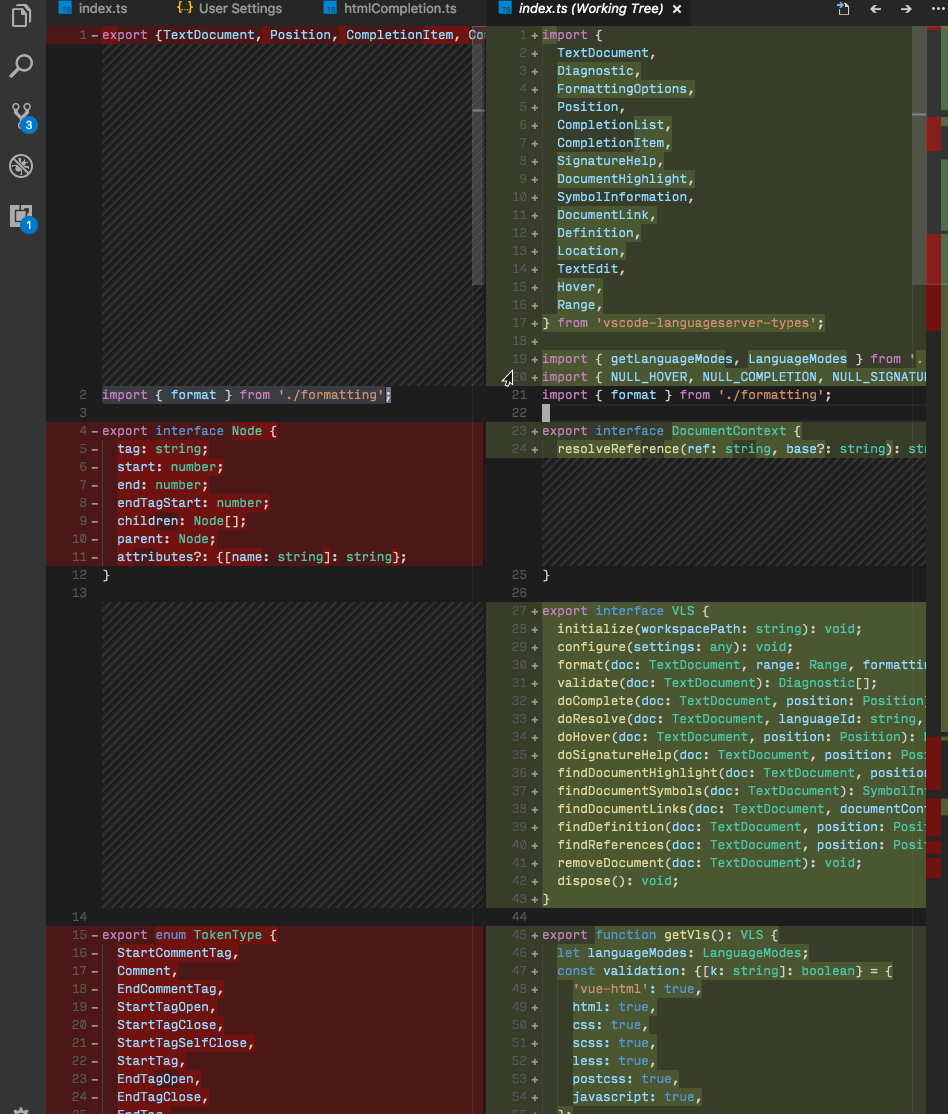The width and height of the screenshot is (948, 1114).
Task: Open Source Control view with 3 changes
Action: click(x=23, y=117)
